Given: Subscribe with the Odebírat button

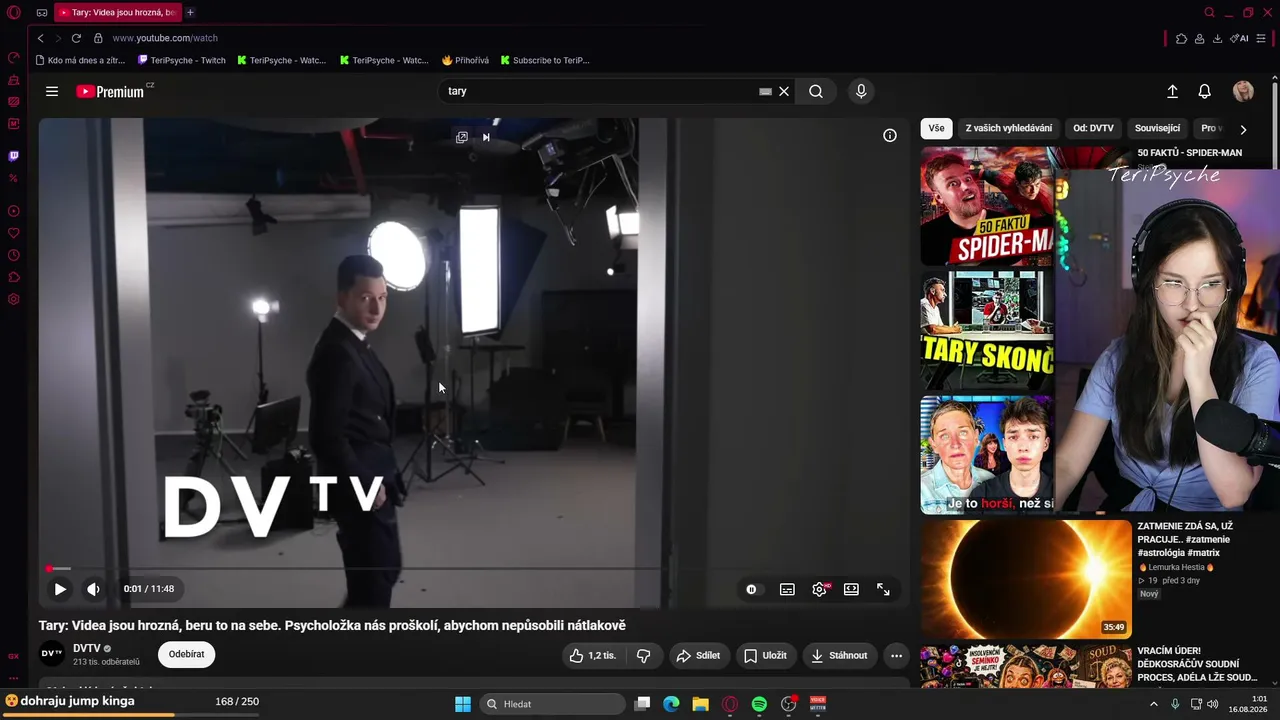Looking at the screenshot, I should click(x=186, y=655).
